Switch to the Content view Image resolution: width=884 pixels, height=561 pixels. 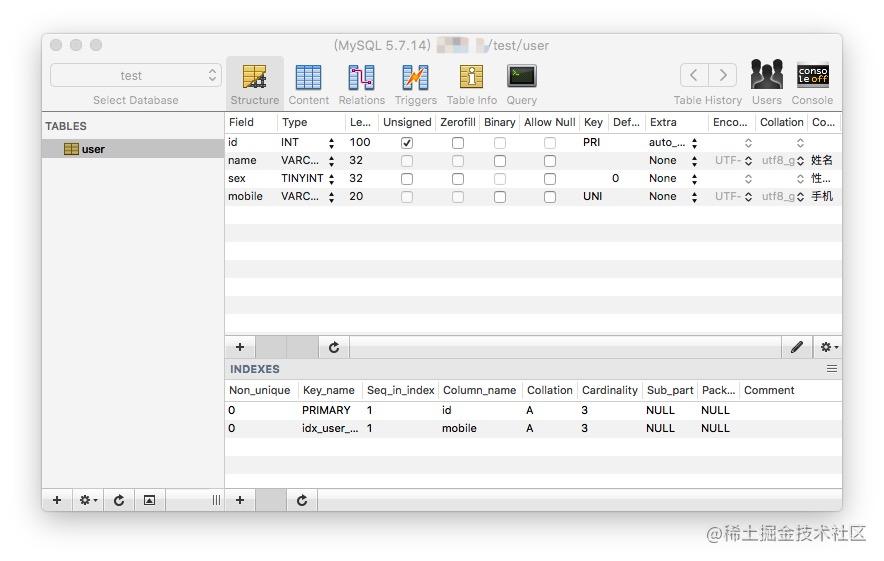308,83
